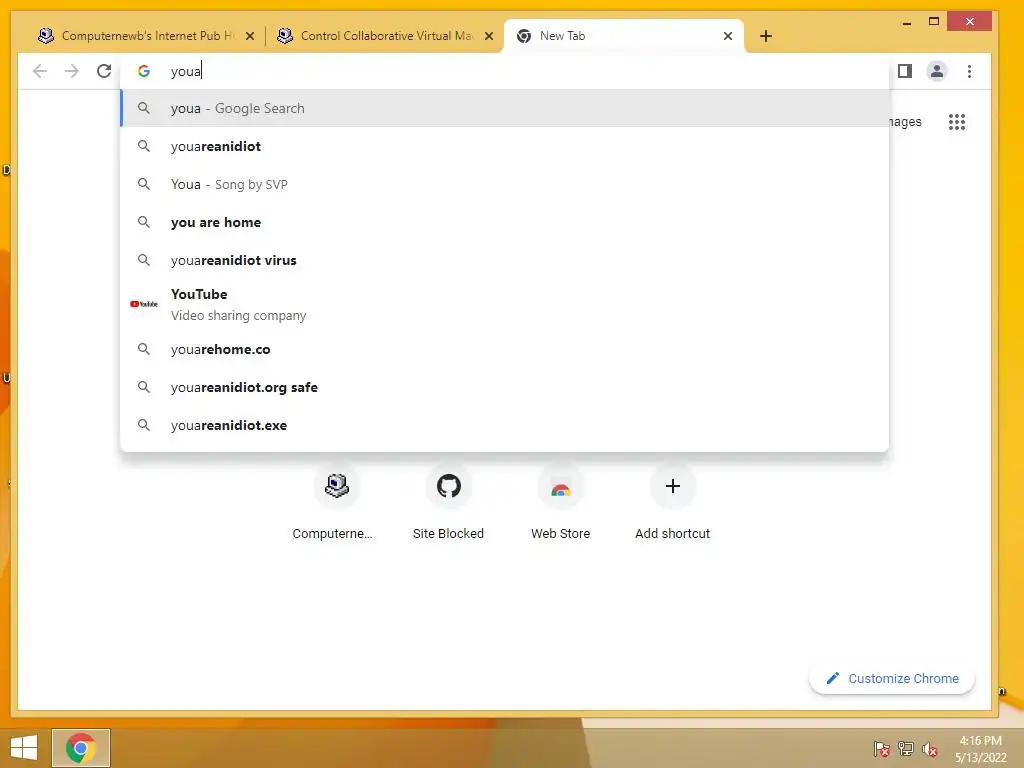
Task: Click the muted volume tray icon
Action: point(930,749)
